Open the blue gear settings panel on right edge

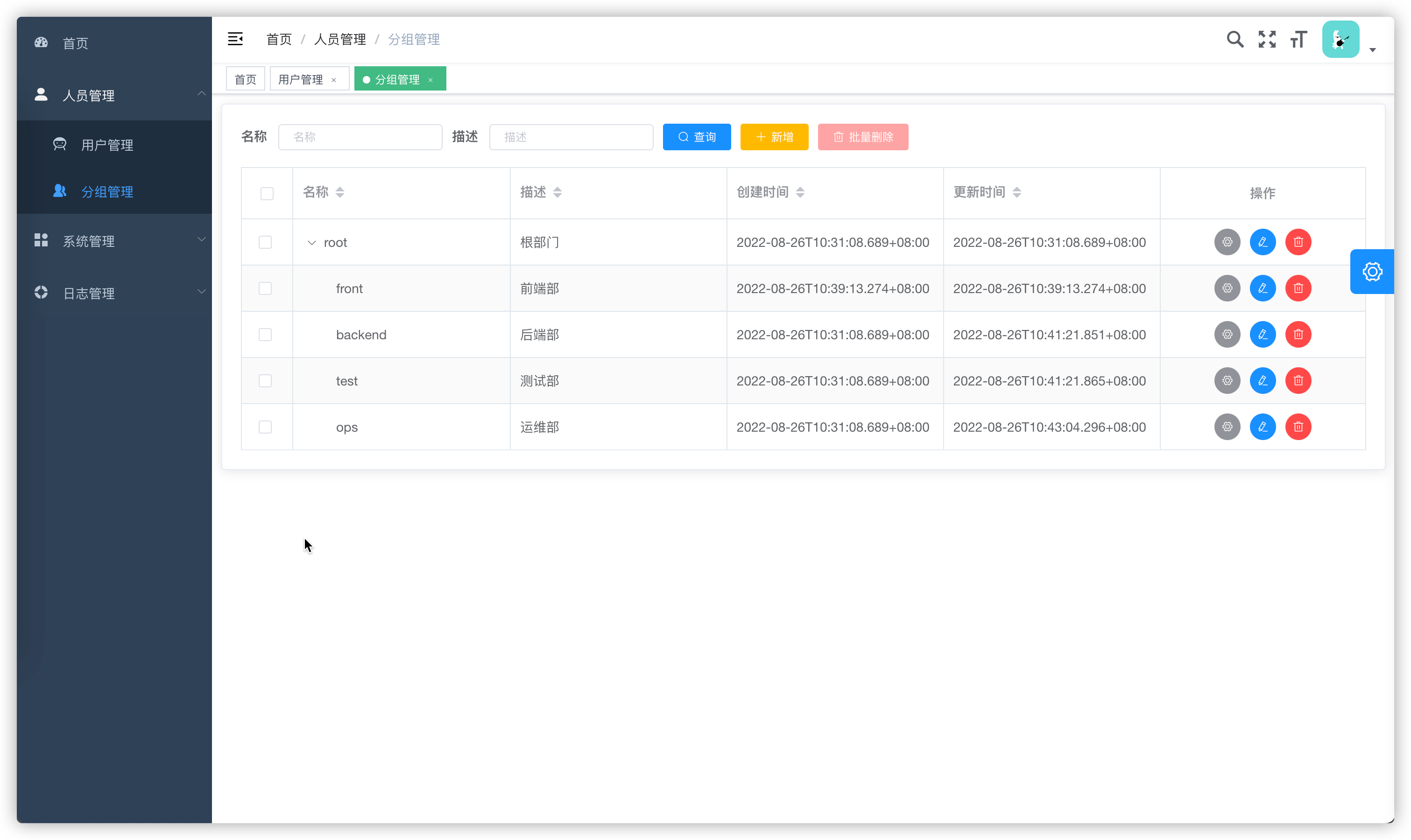click(1372, 272)
